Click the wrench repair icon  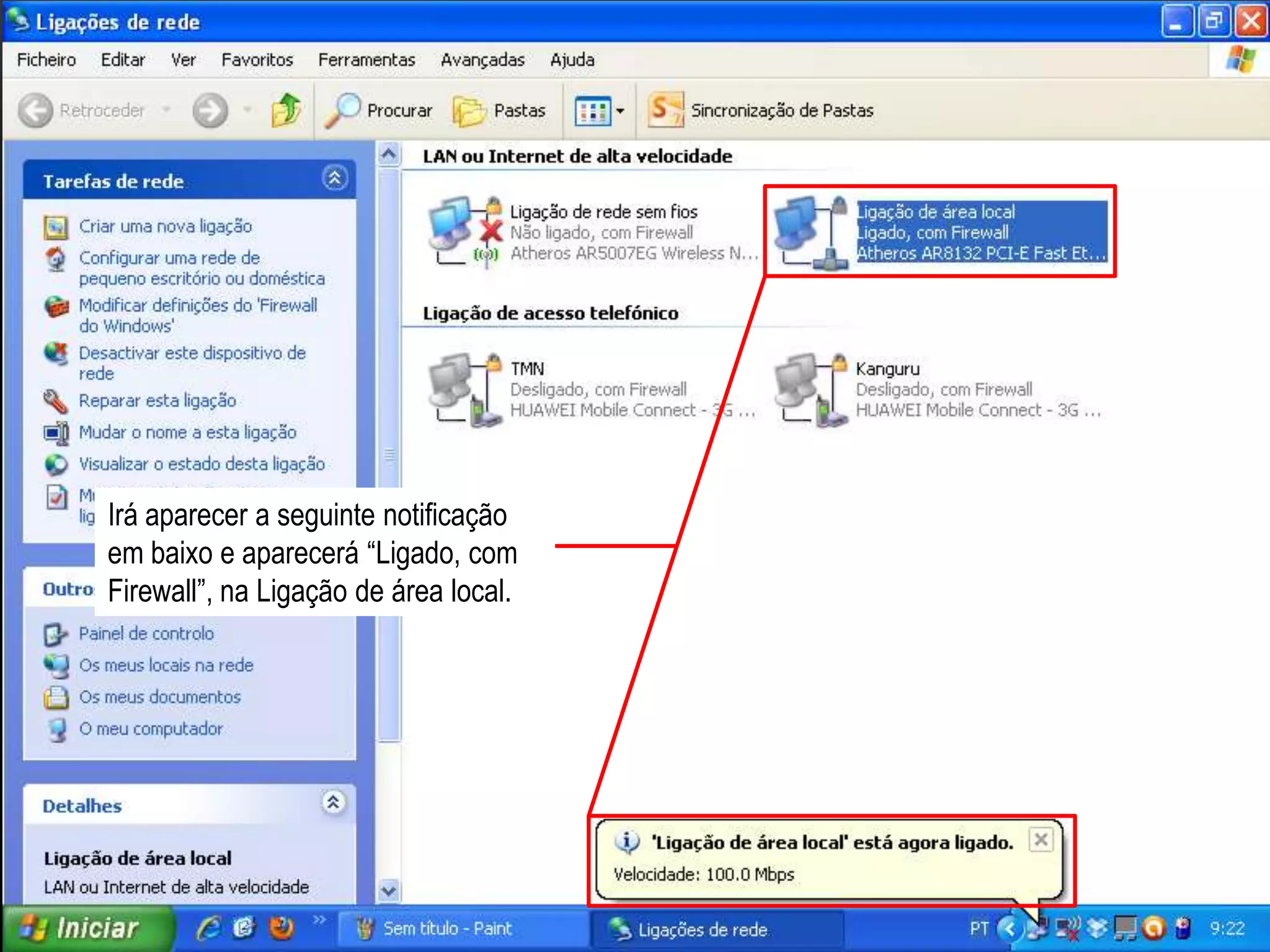[56, 402]
